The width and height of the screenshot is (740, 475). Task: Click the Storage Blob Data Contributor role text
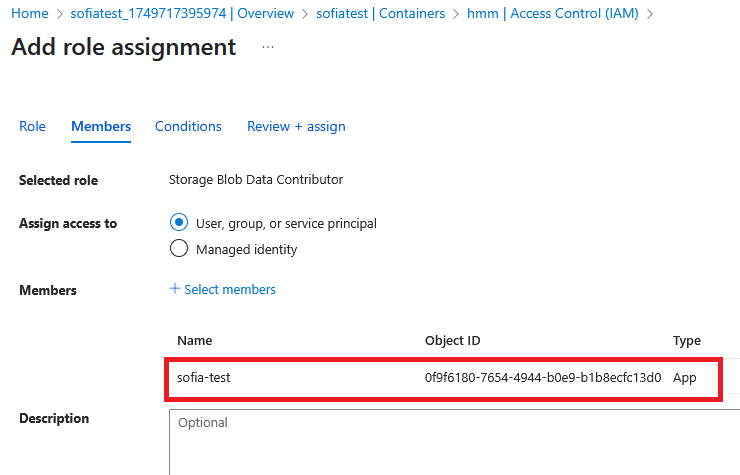pos(256,180)
